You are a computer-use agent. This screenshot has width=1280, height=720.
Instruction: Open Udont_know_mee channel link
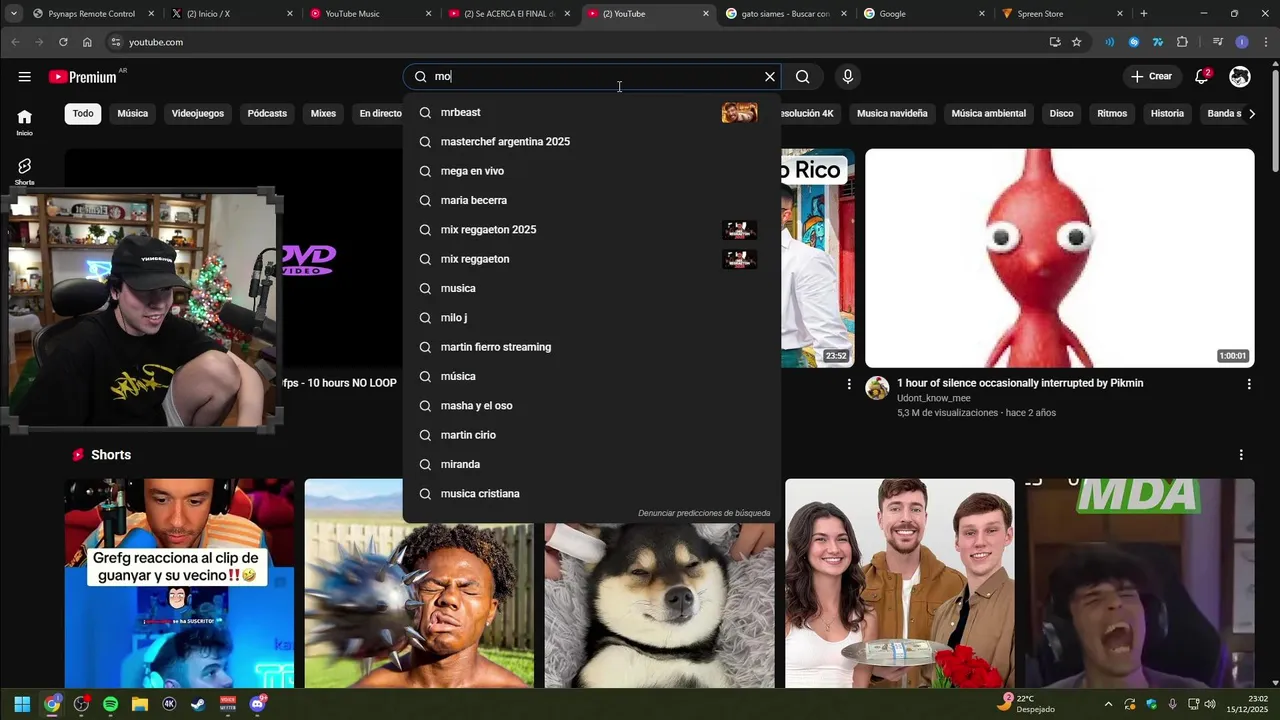coord(933,398)
